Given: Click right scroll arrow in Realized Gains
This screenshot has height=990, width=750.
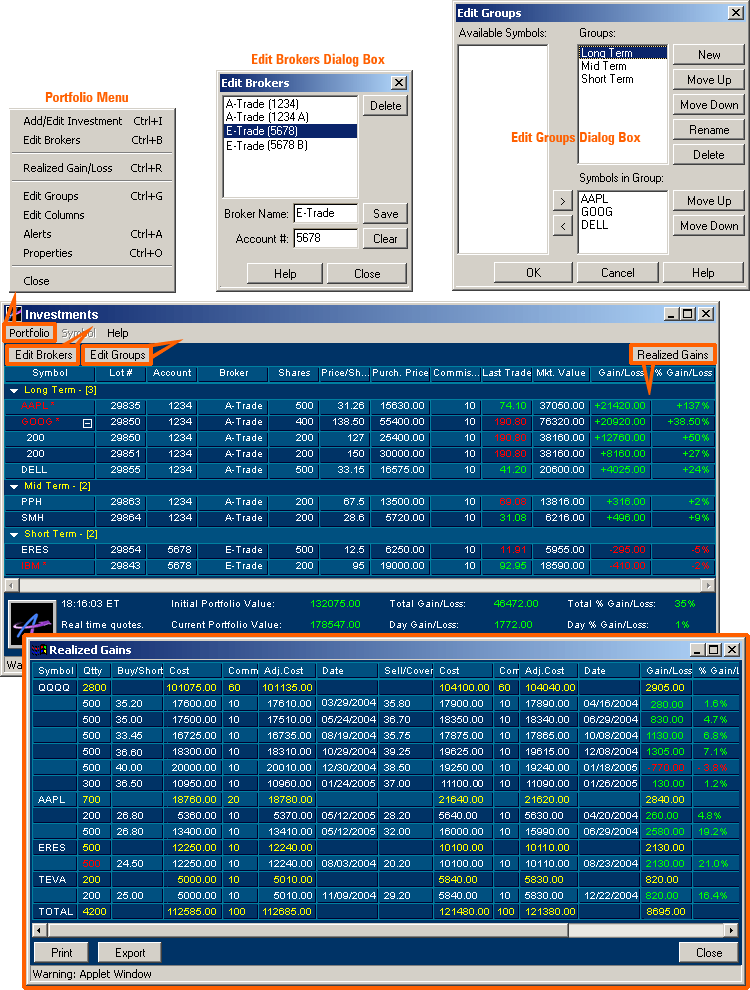Looking at the screenshot, I should (x=731, y=930).
